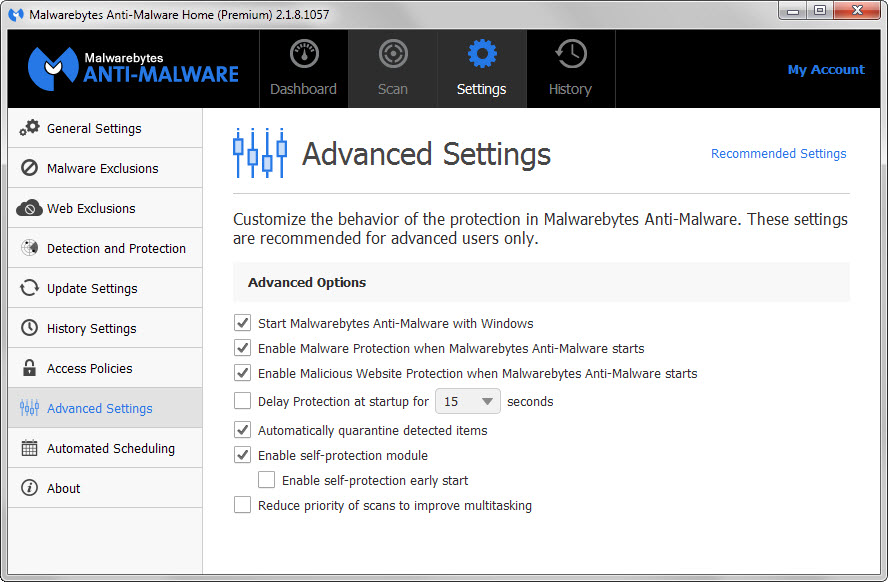
Task: Check Enable self-protection early start
Action: pos(267,480)
